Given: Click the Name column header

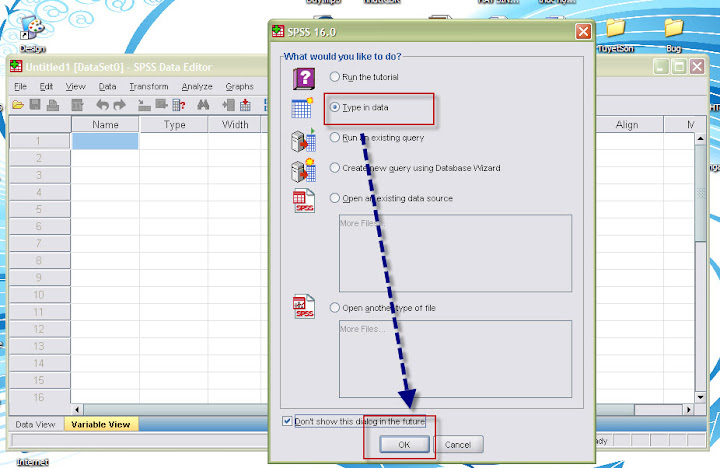Looking at the screenshot, I should coord(105,124).
